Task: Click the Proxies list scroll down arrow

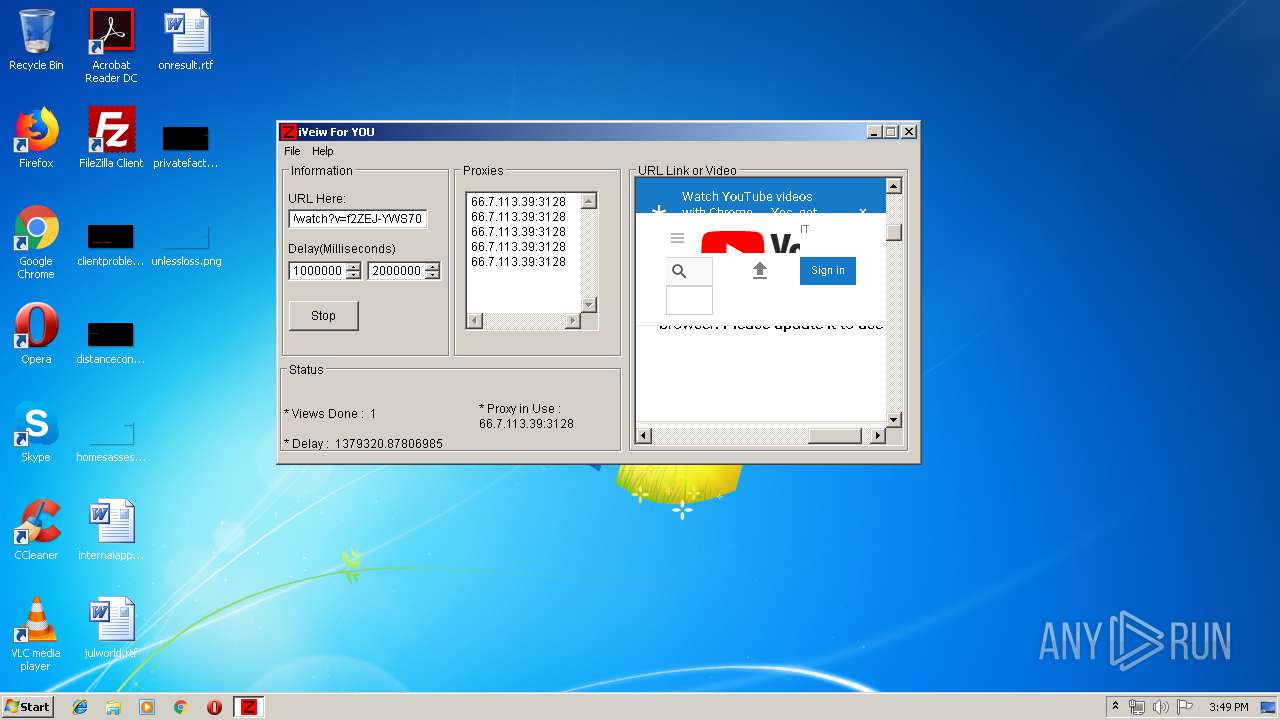Action: click(588, 305)
